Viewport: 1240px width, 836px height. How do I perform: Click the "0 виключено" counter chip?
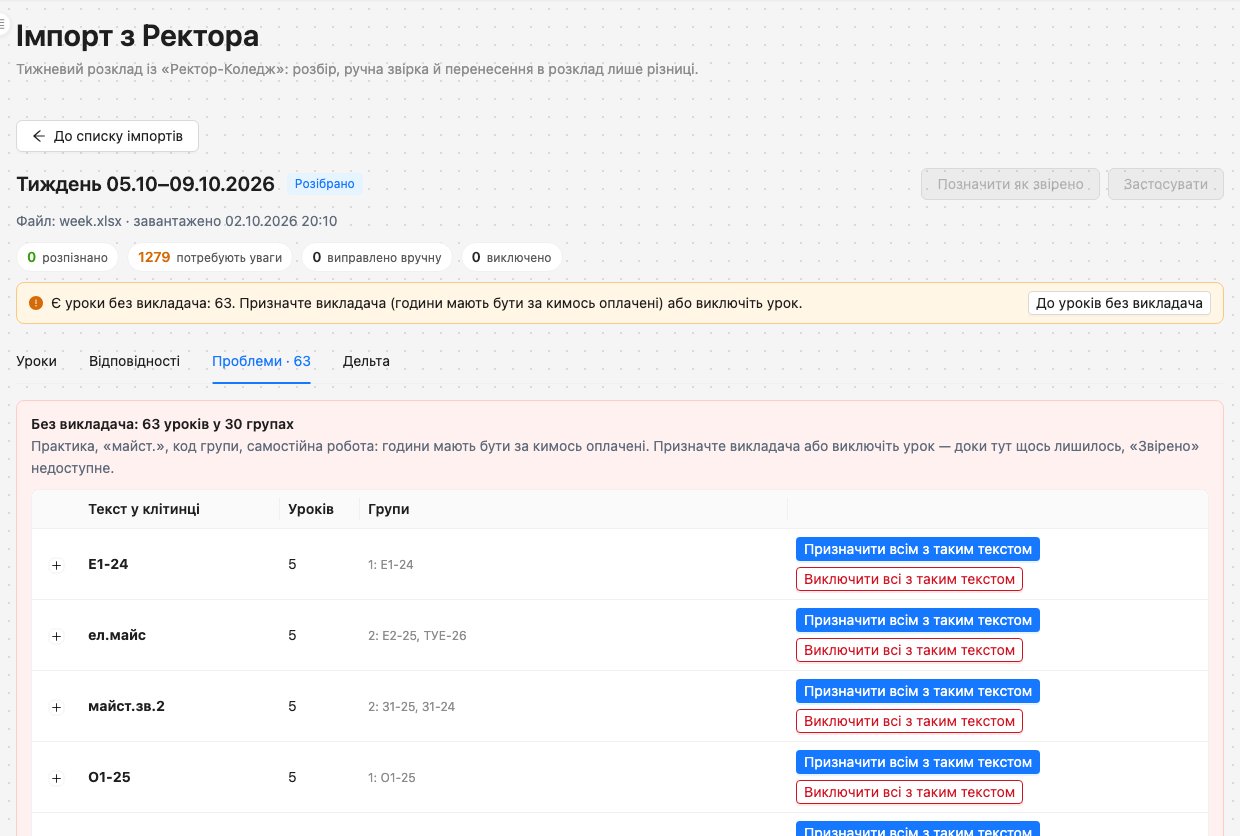(511, 258)
